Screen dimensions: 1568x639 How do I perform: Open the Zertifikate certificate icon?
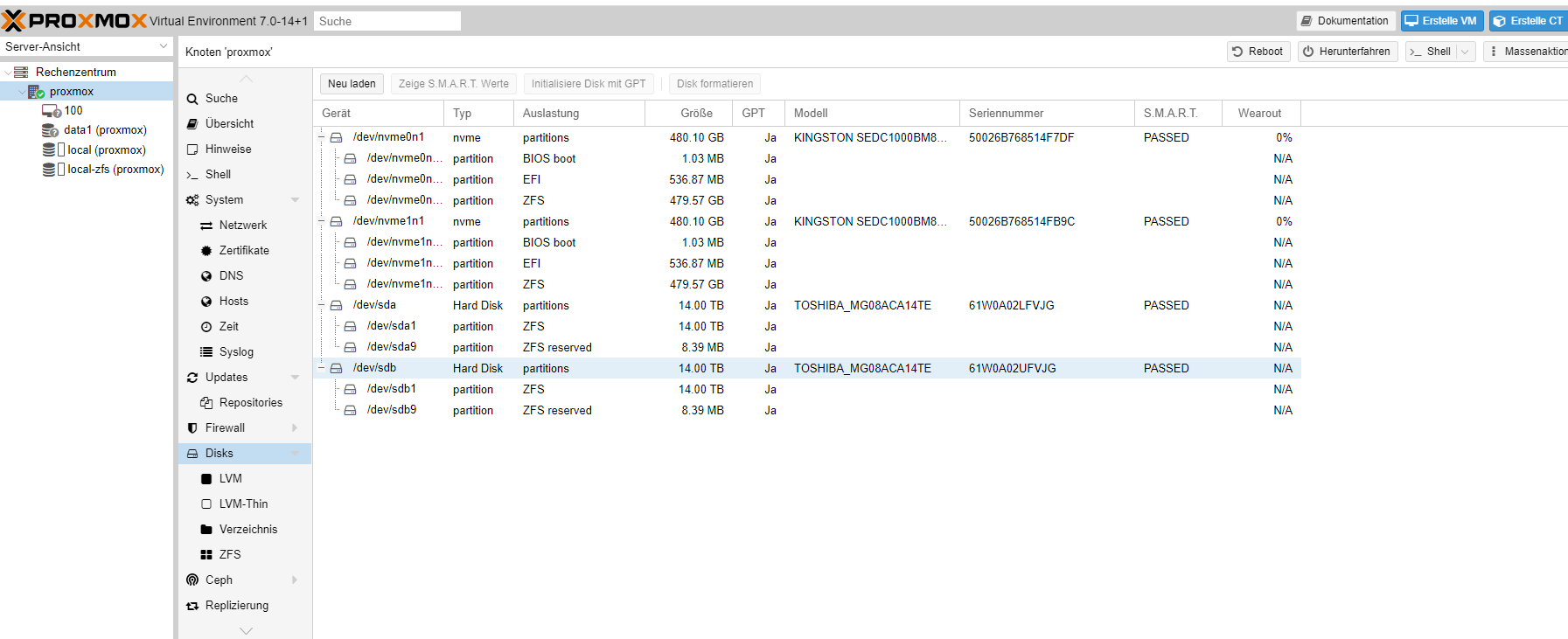(x=206, y=251)
